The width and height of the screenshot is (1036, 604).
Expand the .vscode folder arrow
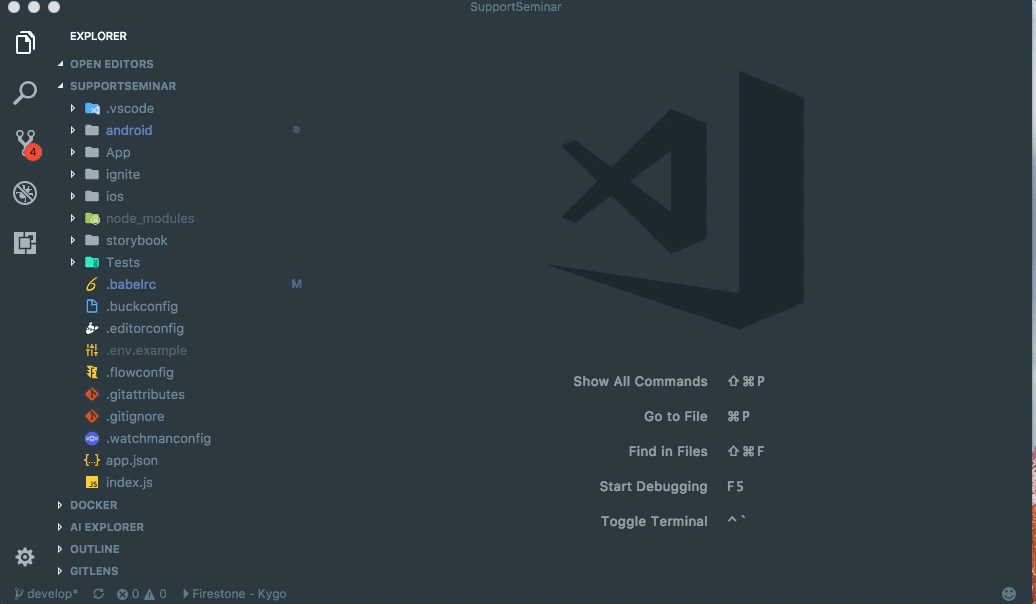pos(73,108)
